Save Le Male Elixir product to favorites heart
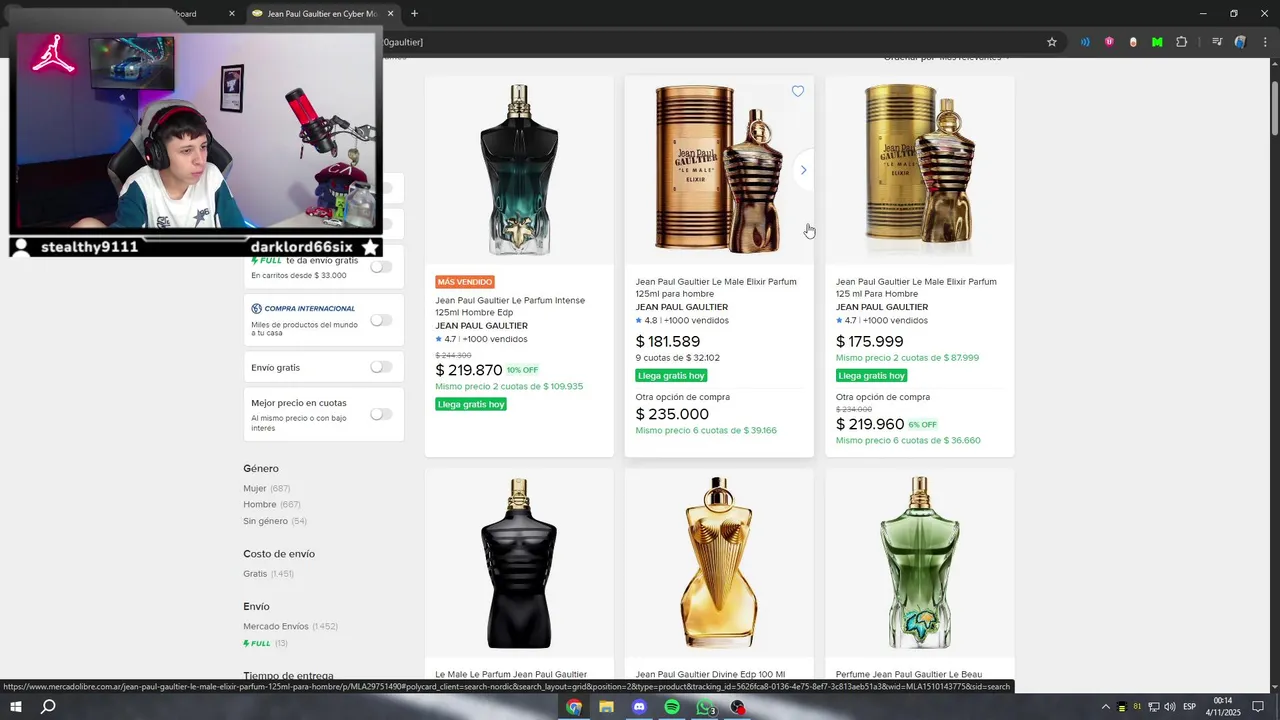The height and width of the screenshot is (720, 1280). (798, 91)
